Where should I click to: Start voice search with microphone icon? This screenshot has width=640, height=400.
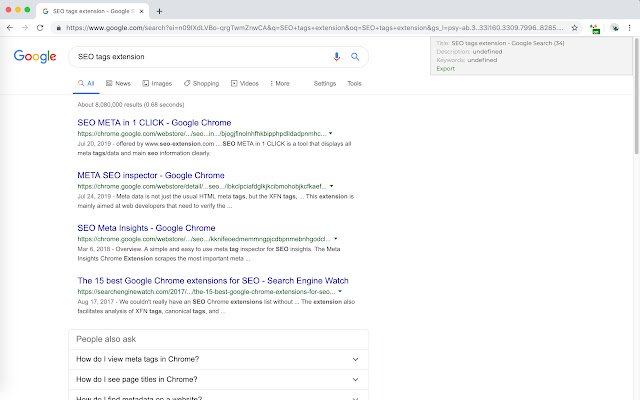click(336, 57)
